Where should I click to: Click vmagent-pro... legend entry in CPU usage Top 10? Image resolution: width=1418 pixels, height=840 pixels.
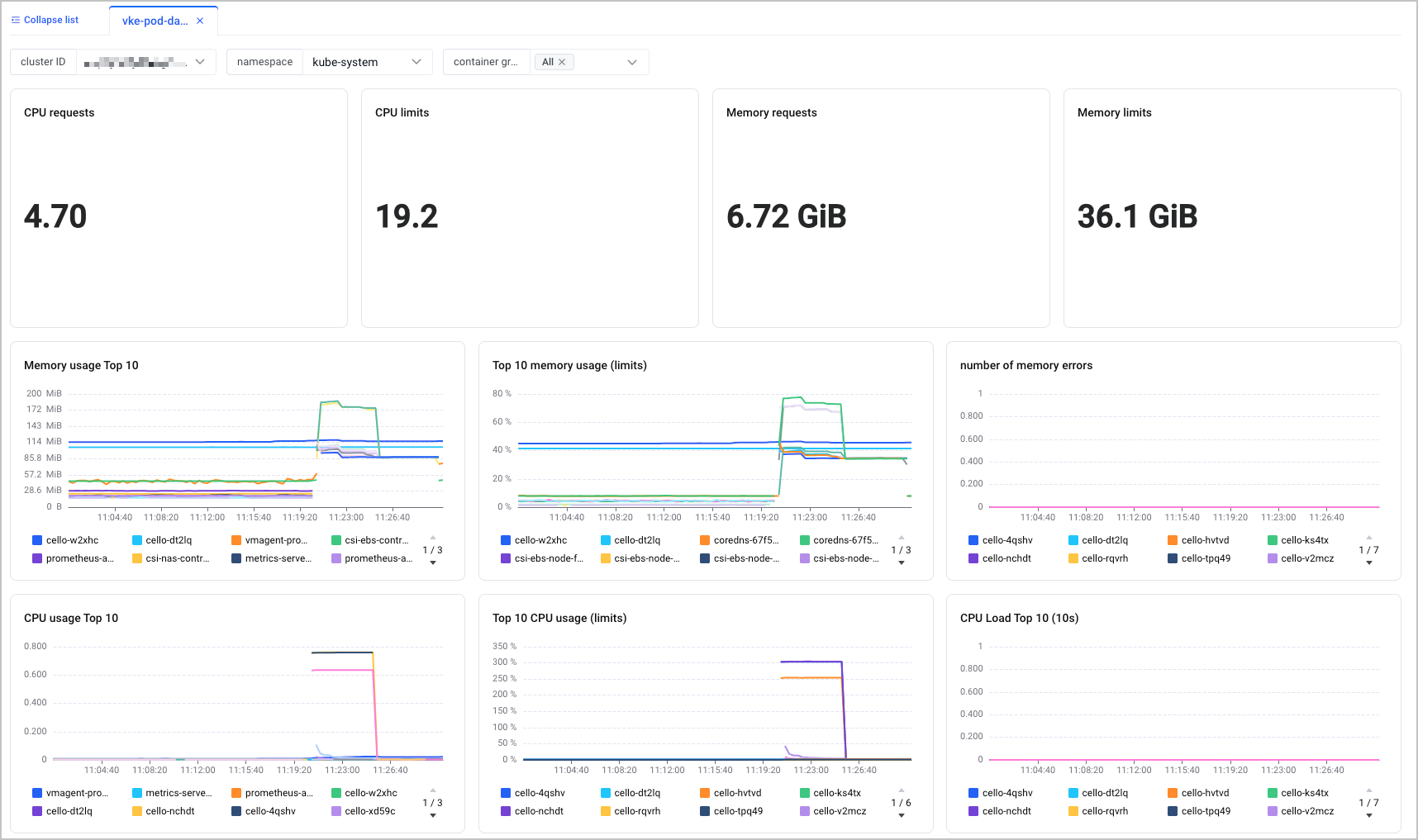click(x=70, y=793)
